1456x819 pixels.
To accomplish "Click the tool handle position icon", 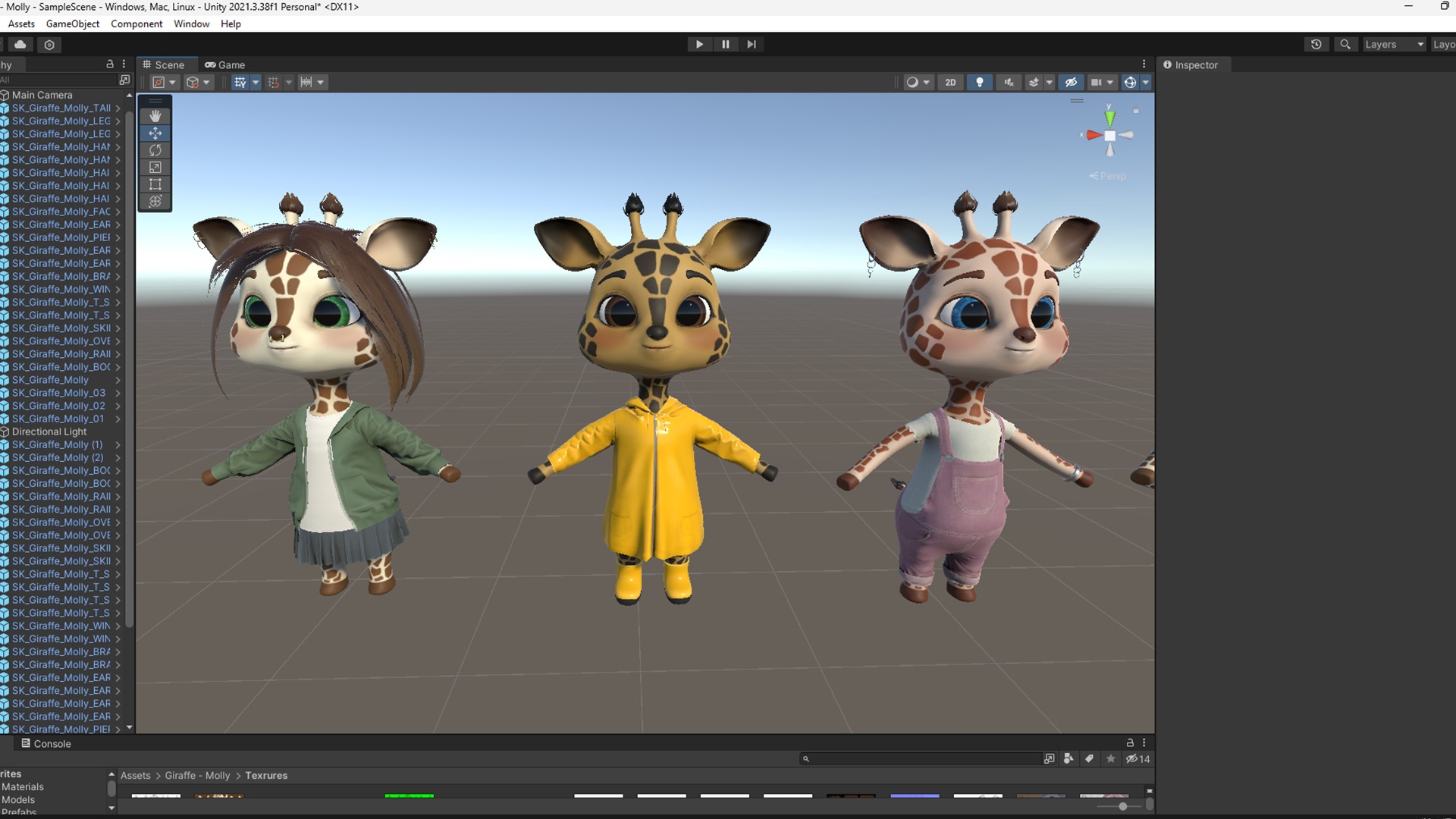I will (164, 82).
